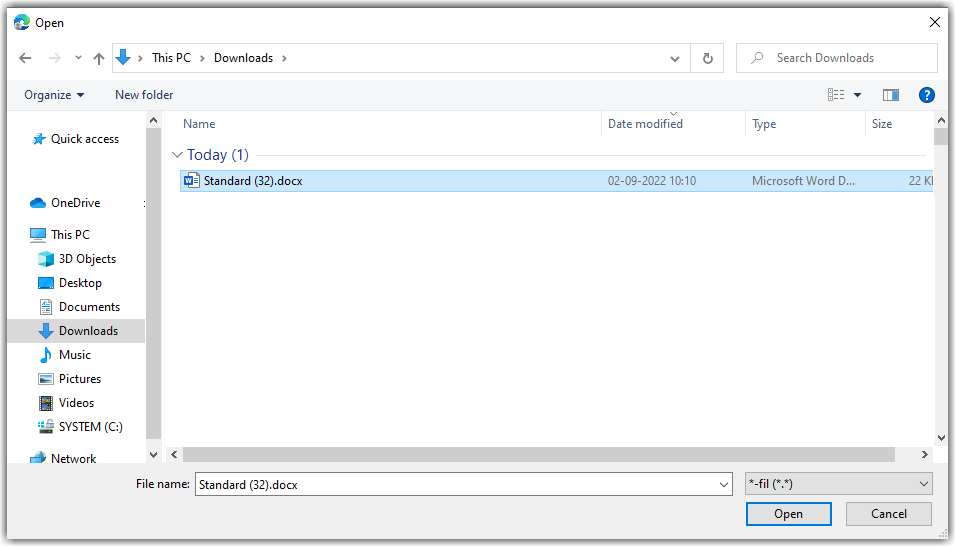Open the Help question mark icon

click(x=926, y=95)
